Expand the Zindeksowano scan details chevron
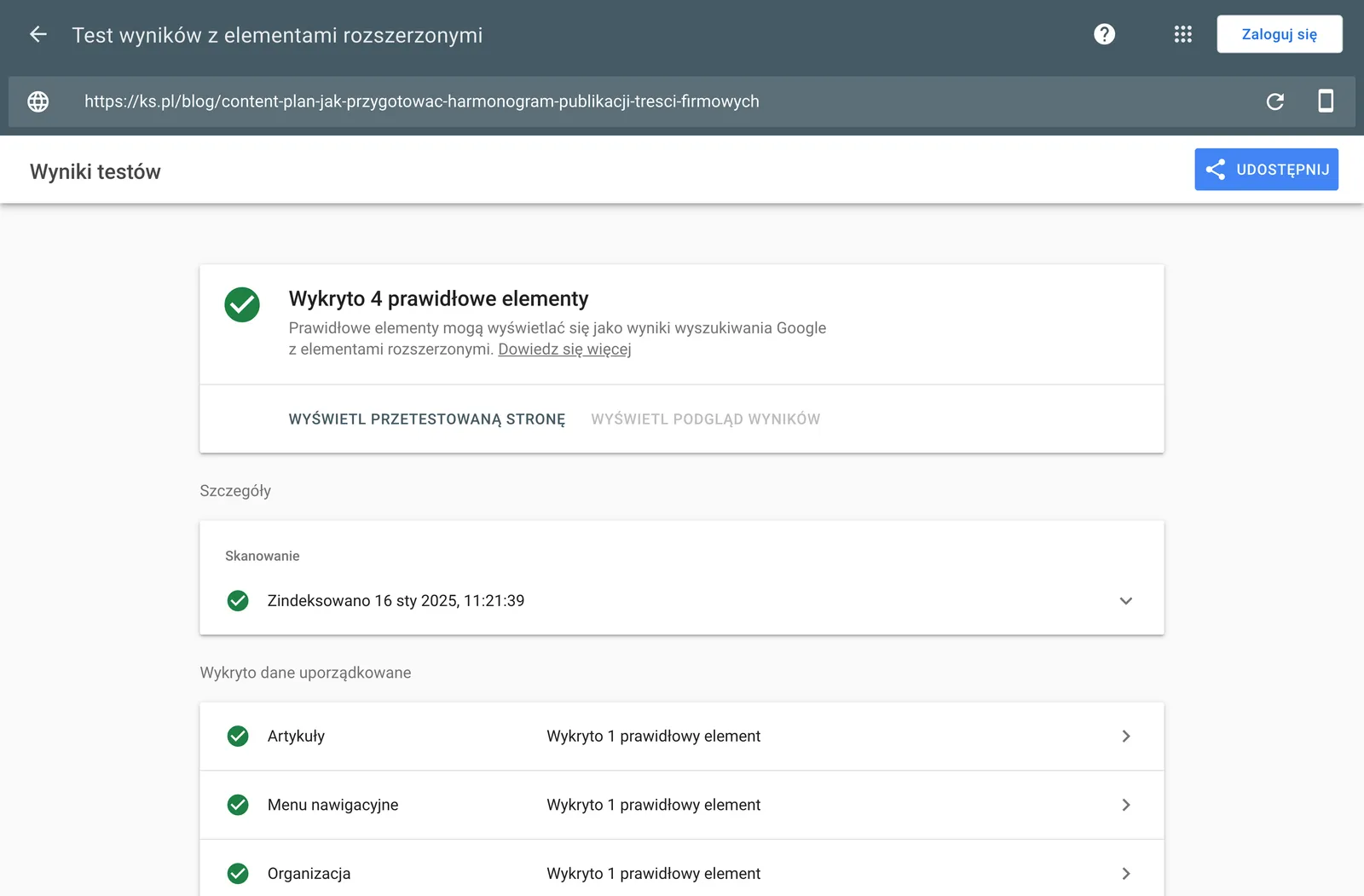 [1125, 601]
